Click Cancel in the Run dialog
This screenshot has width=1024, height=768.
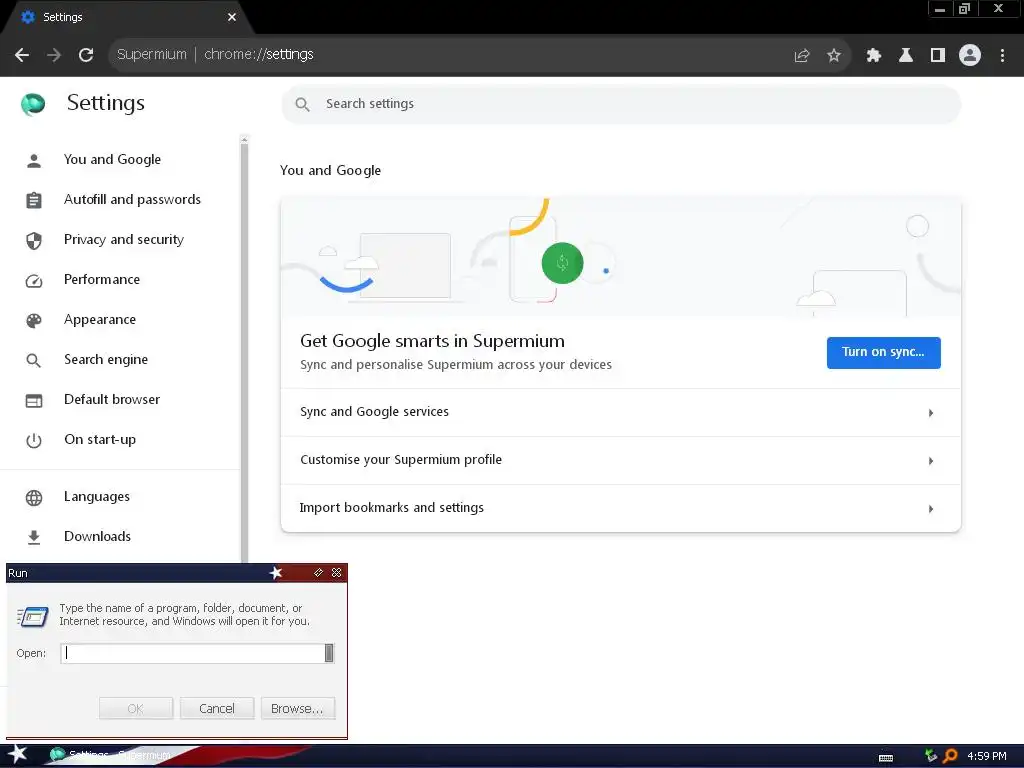point(217,709)
